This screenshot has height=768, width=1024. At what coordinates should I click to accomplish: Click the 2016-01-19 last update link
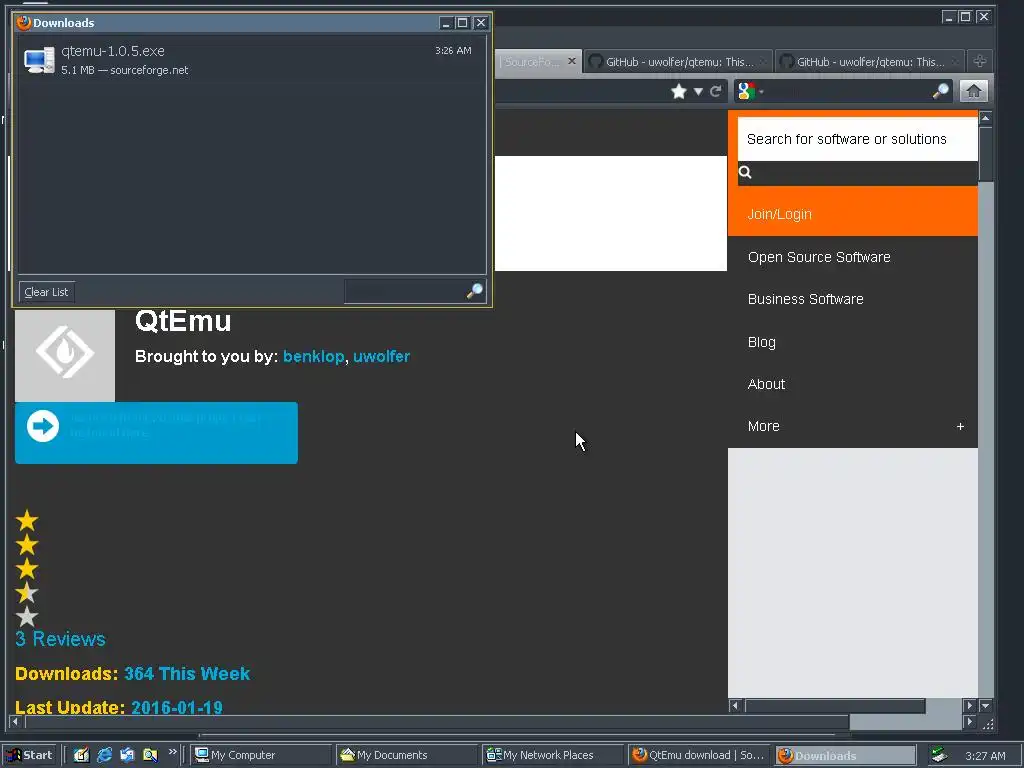[x=176, y=707]
